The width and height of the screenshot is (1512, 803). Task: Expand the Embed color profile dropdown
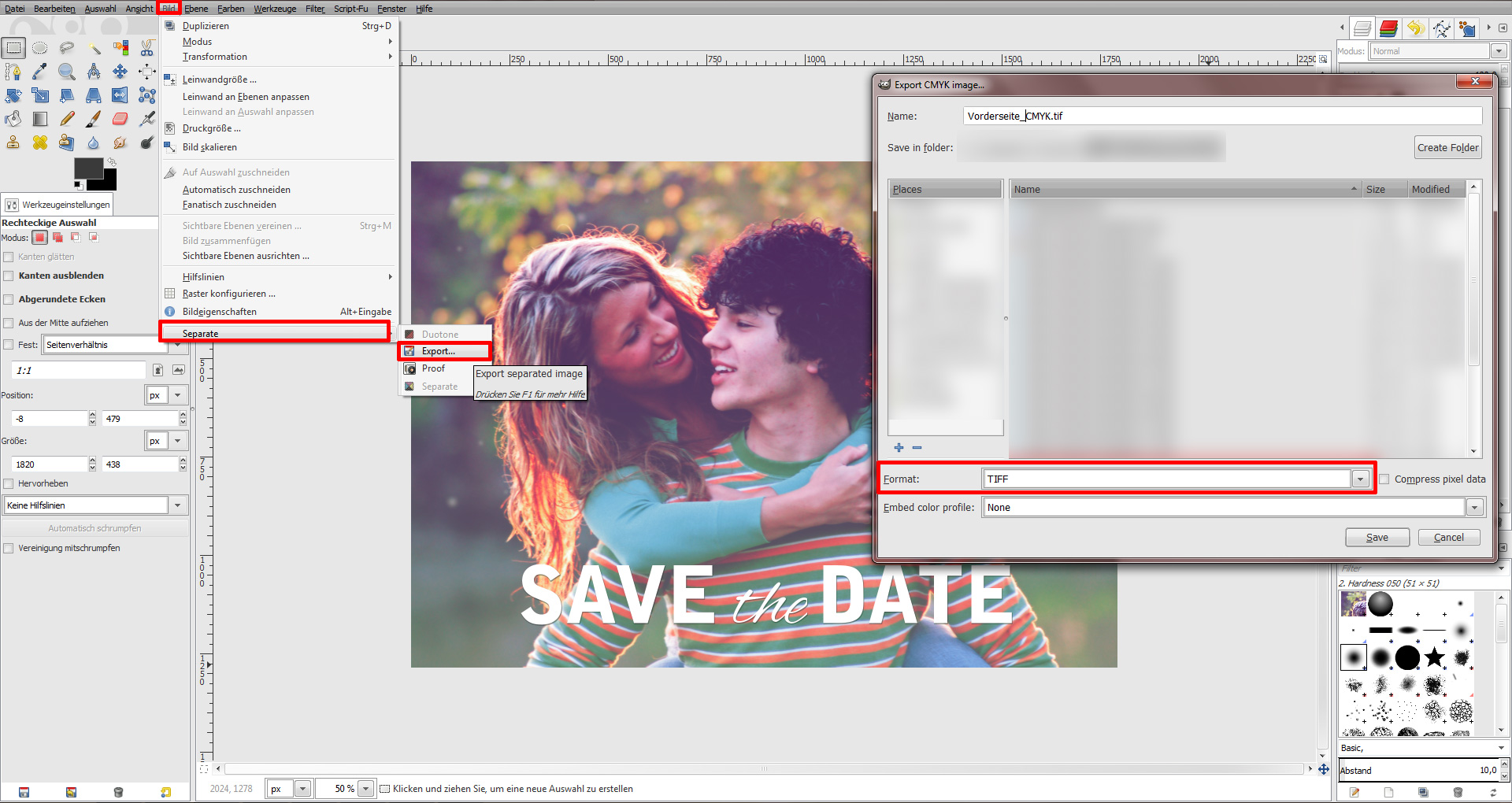(x=1474, y=508)
